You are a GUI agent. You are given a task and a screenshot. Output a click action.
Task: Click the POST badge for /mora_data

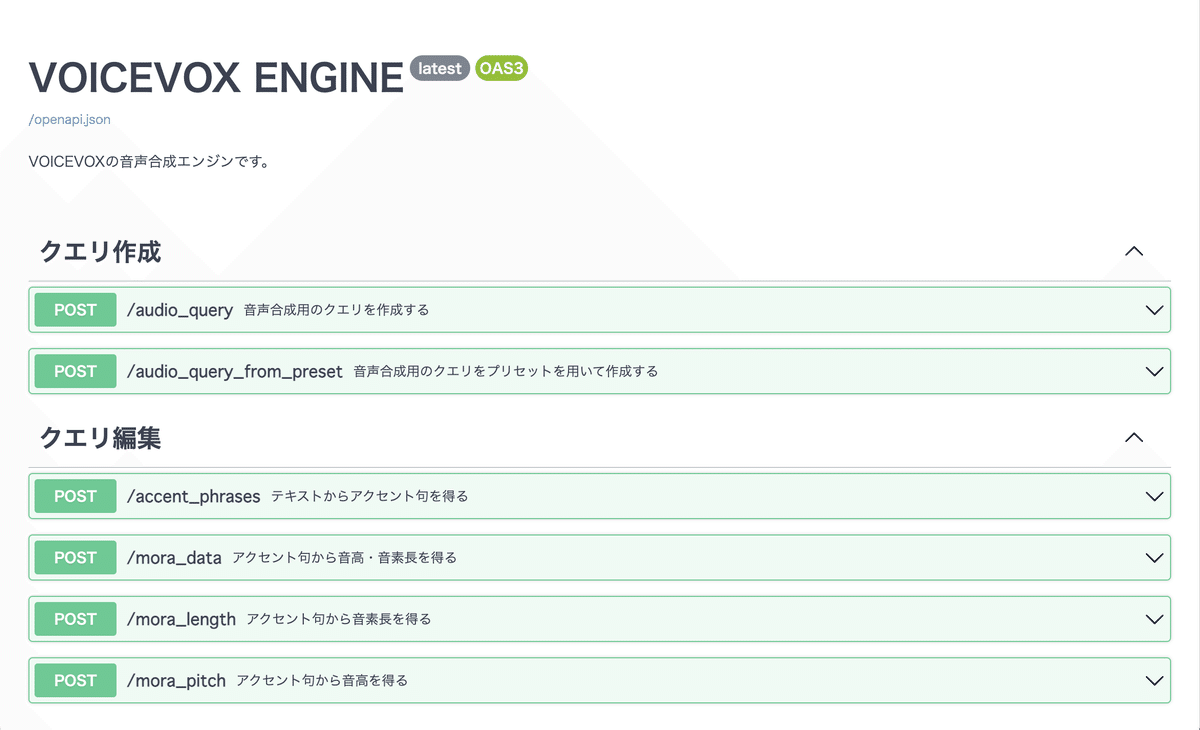(x=75, y=557)
